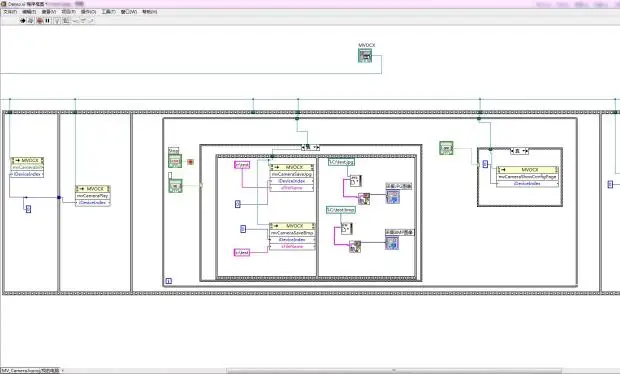Click previous-case arrow on the ShowConfigPage case structure
620x374 pixels.
pos(513,151)
